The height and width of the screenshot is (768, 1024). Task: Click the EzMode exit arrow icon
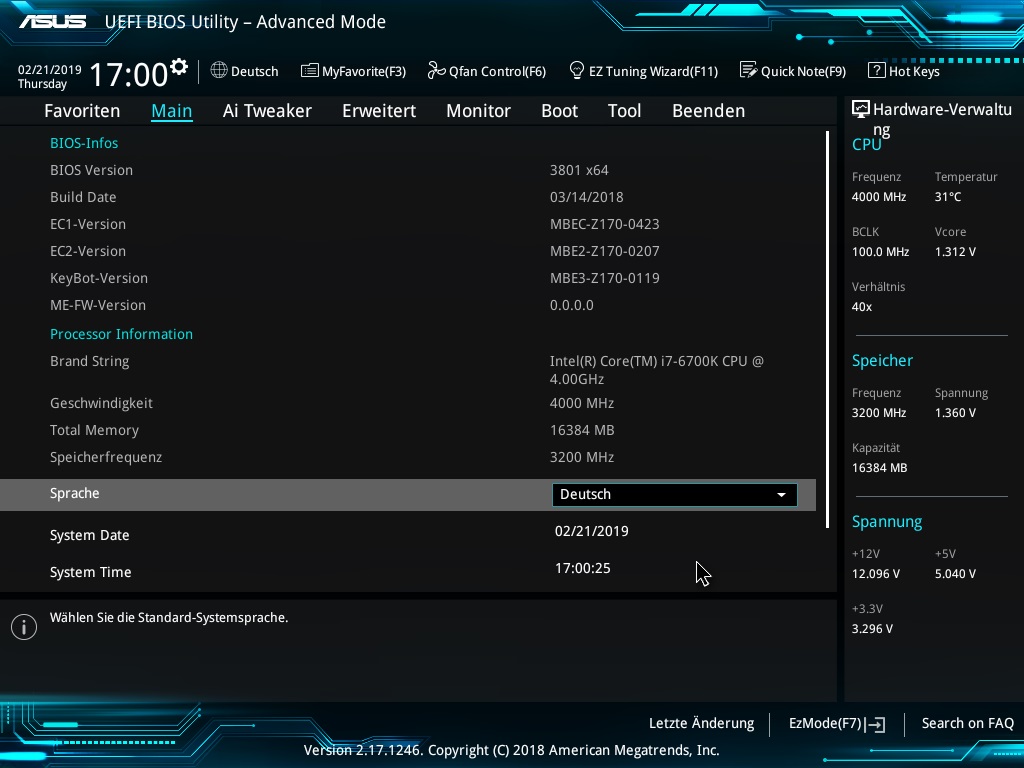(x=875, y=724)
